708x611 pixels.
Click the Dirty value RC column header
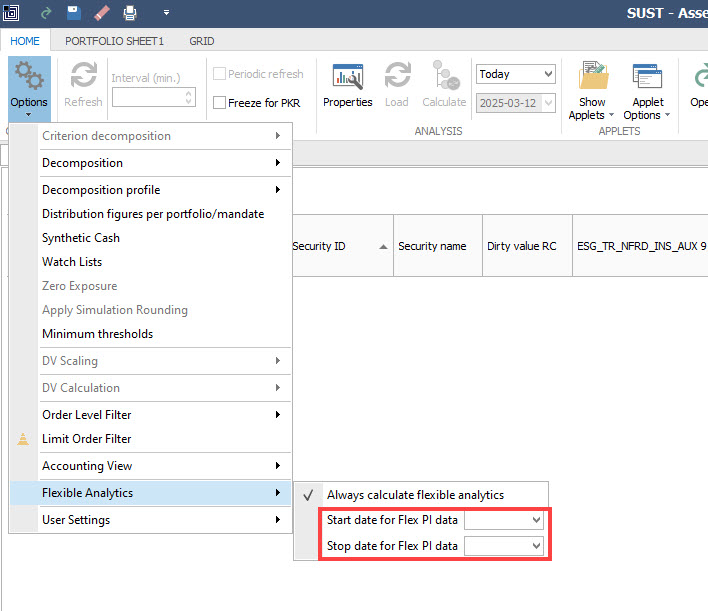pos(527,246)
